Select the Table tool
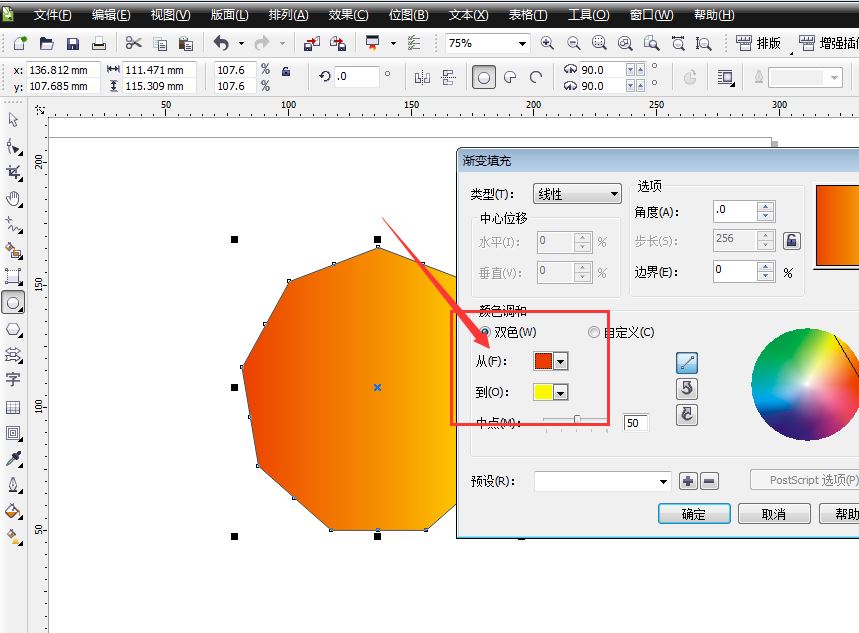Viewport: 859px width, 633px height. (x=13, y=405)
